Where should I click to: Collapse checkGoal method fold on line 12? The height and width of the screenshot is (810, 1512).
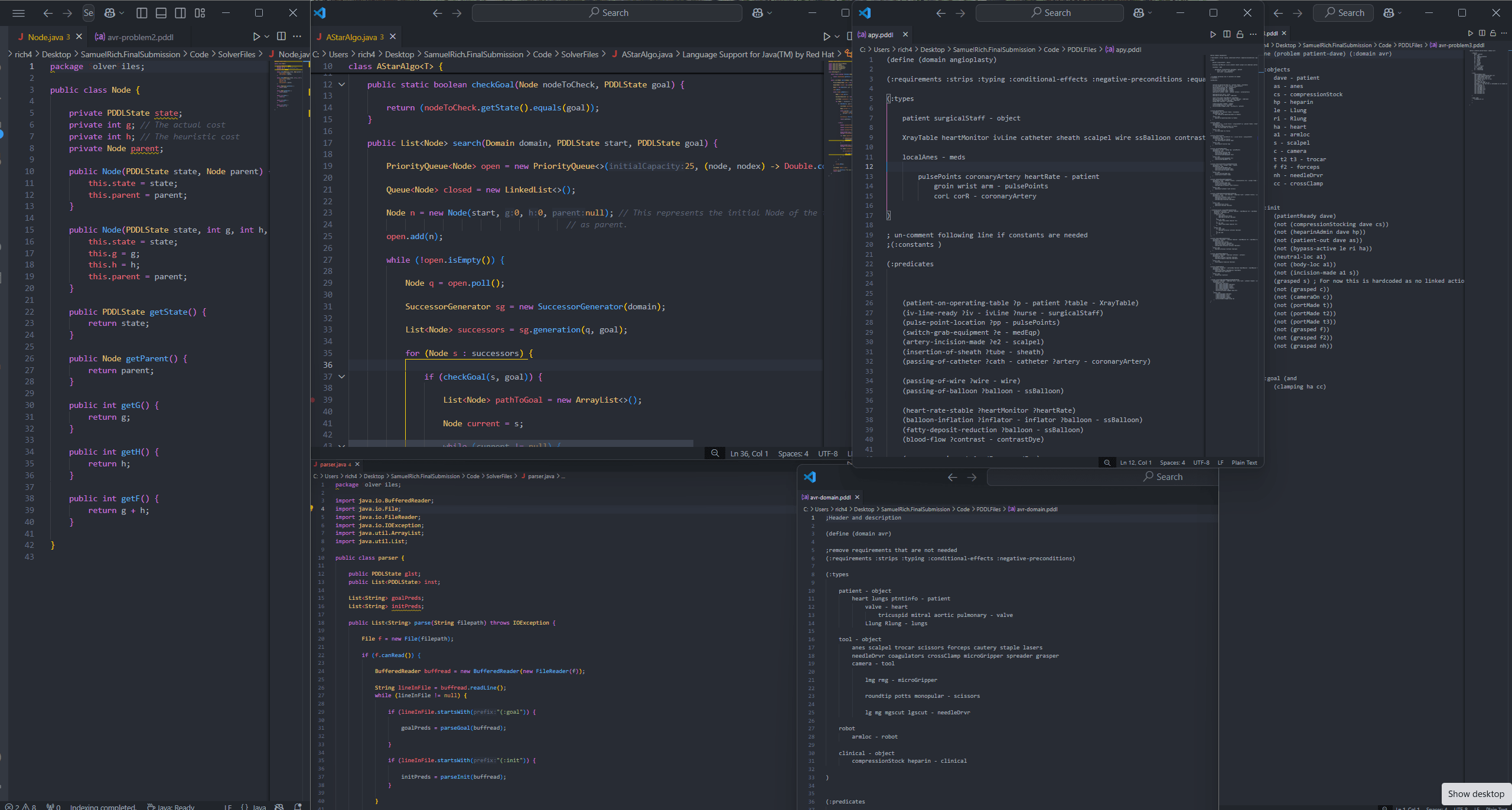point(341,84)
